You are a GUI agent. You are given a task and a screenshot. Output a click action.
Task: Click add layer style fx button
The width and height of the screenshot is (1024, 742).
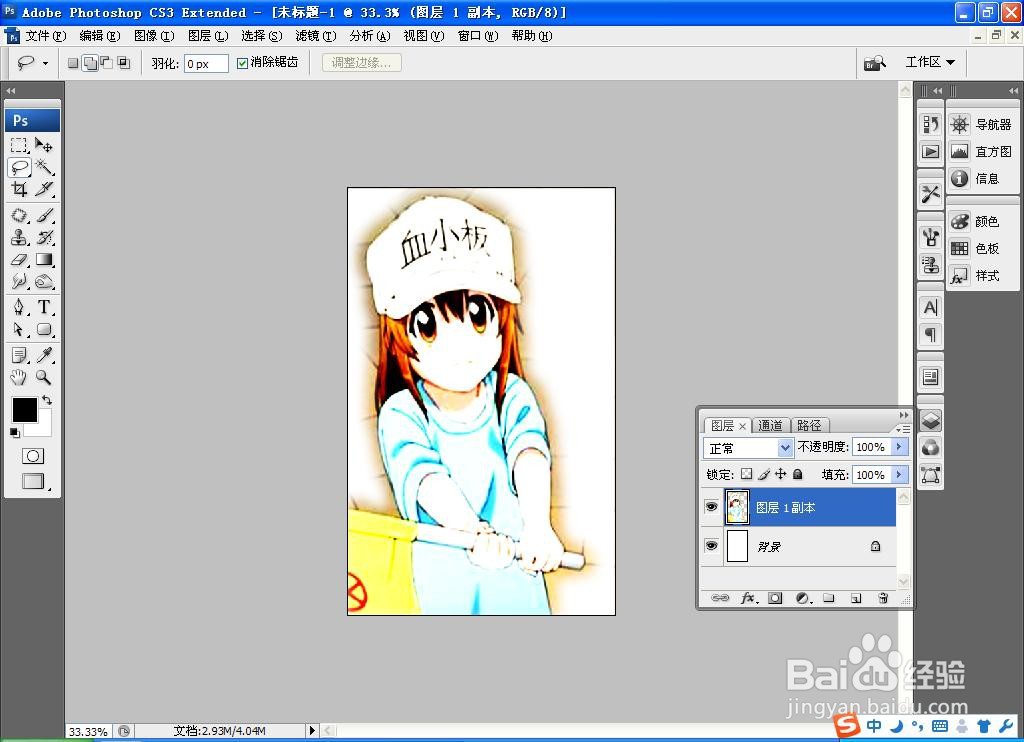tap(748, 598)
